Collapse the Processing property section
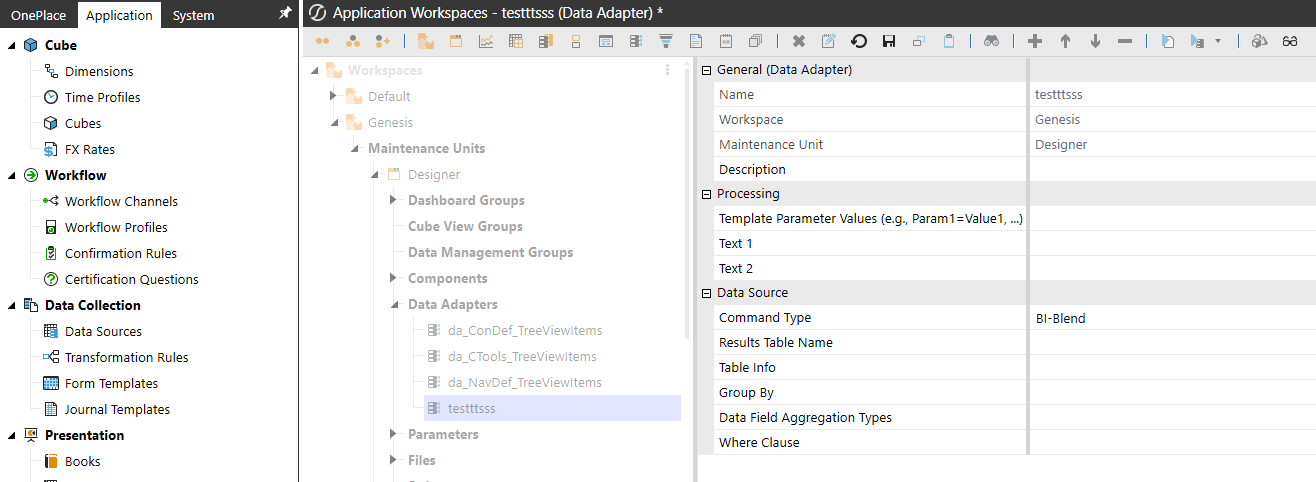1316x482 pixels. [x=707, y=194]
